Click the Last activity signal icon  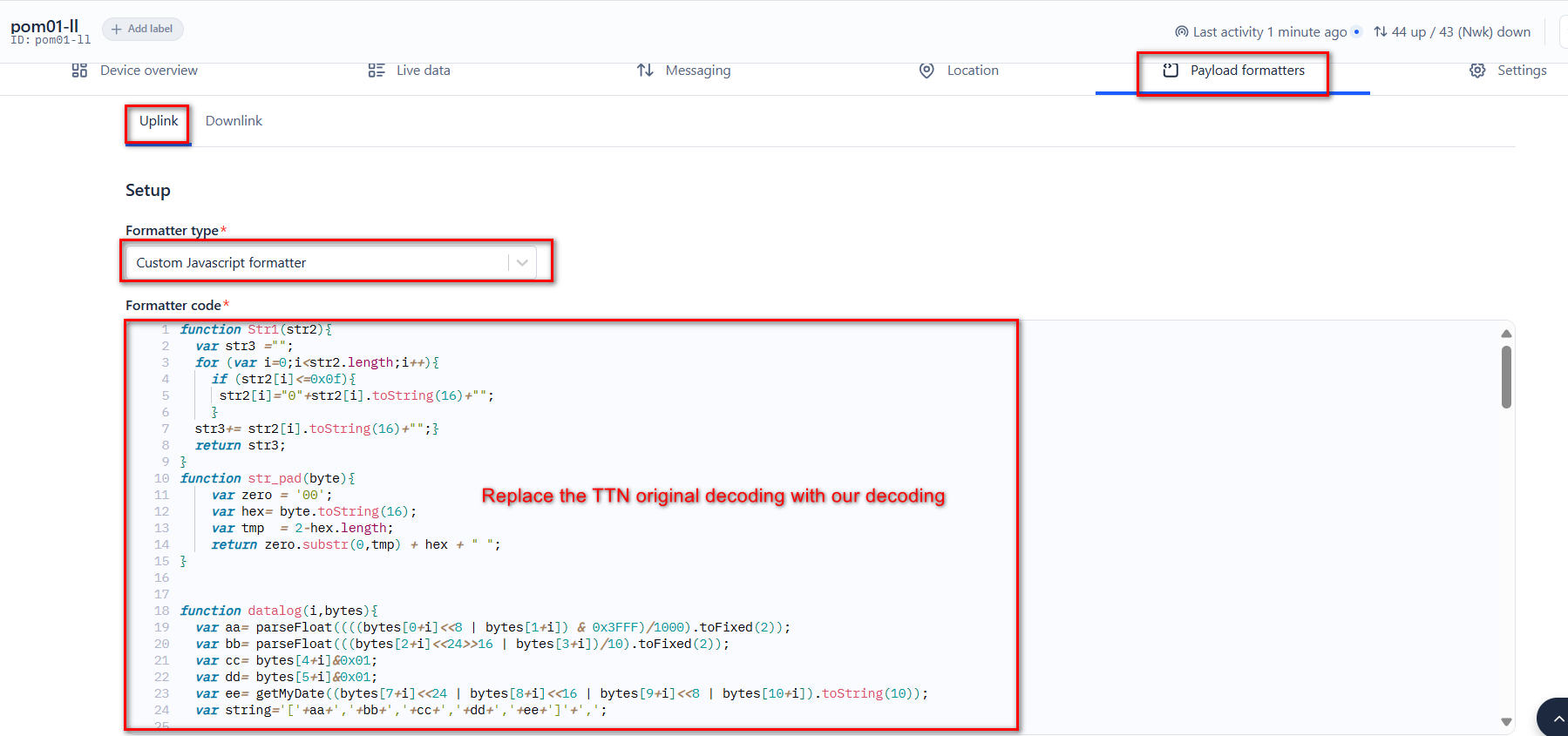click(x=1182, y=32)
